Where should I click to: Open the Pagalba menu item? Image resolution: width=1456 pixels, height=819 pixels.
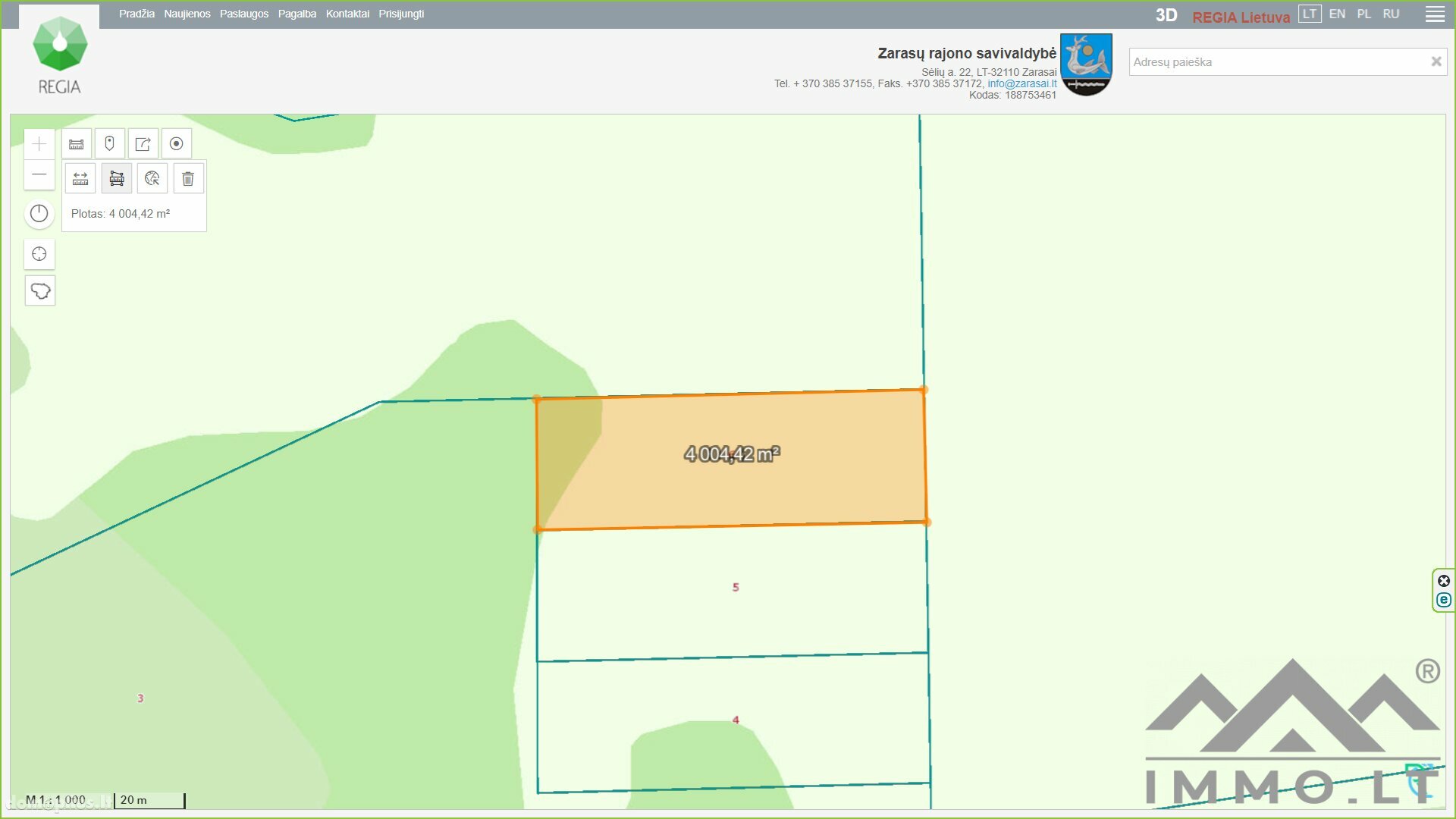pos(297,14)
